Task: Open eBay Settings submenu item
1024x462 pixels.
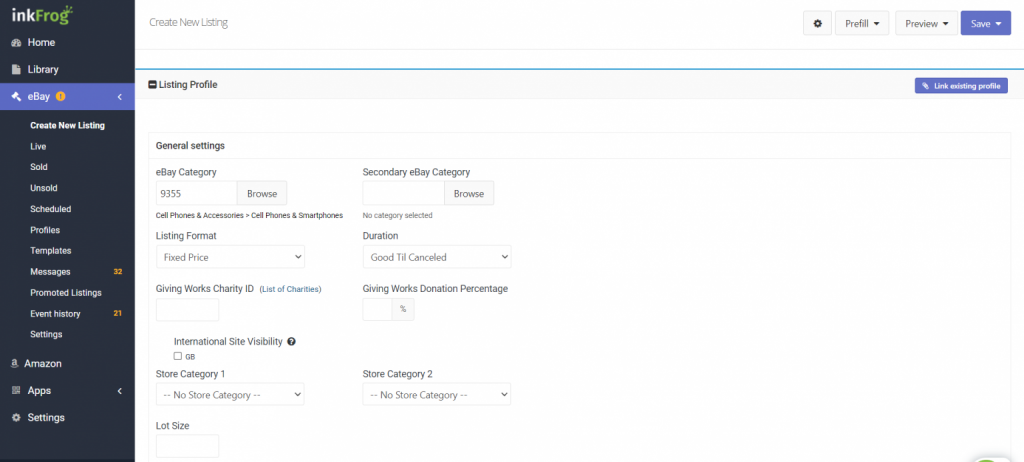Action: click(x=46, y=335)
